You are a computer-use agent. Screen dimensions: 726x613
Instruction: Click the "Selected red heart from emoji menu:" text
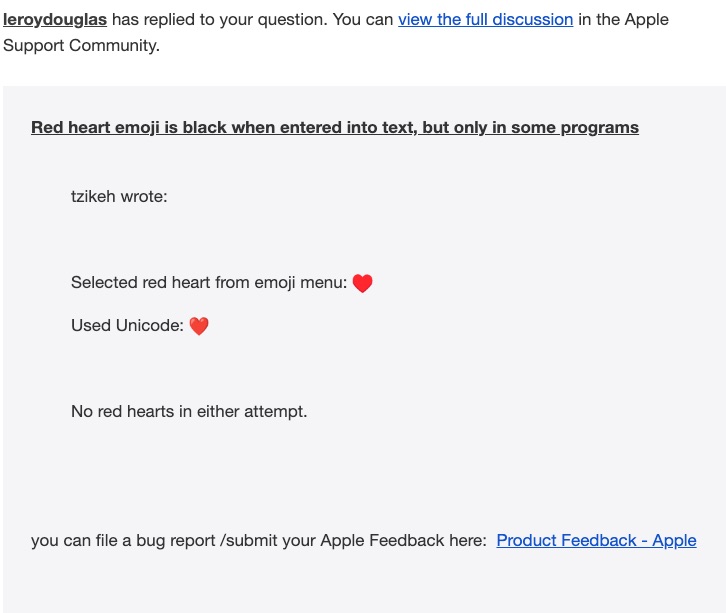[209, 282]
